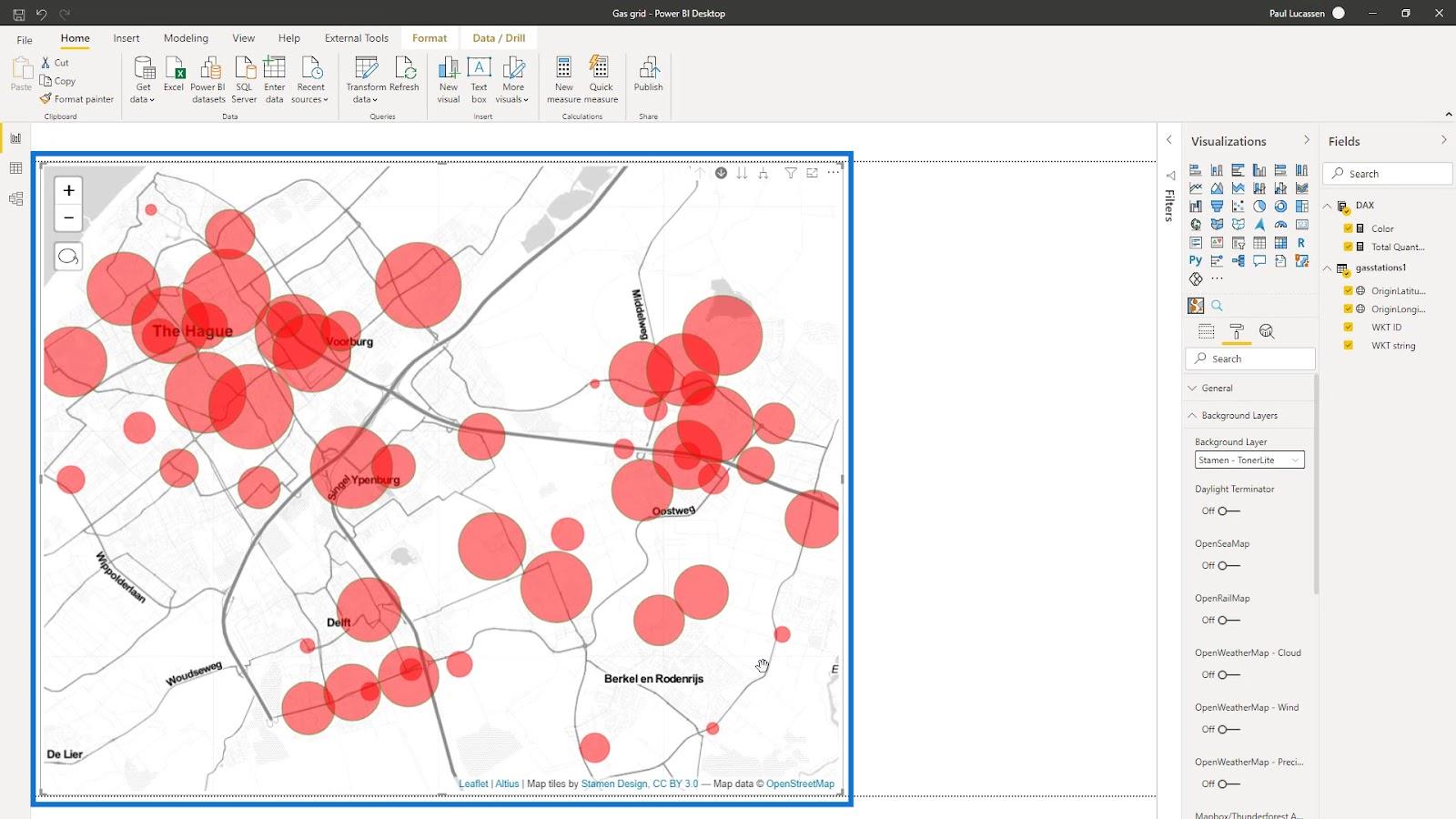Screen dimensions: 1456x819
Task: Zoom out on the map
Action: coord(68,217)
